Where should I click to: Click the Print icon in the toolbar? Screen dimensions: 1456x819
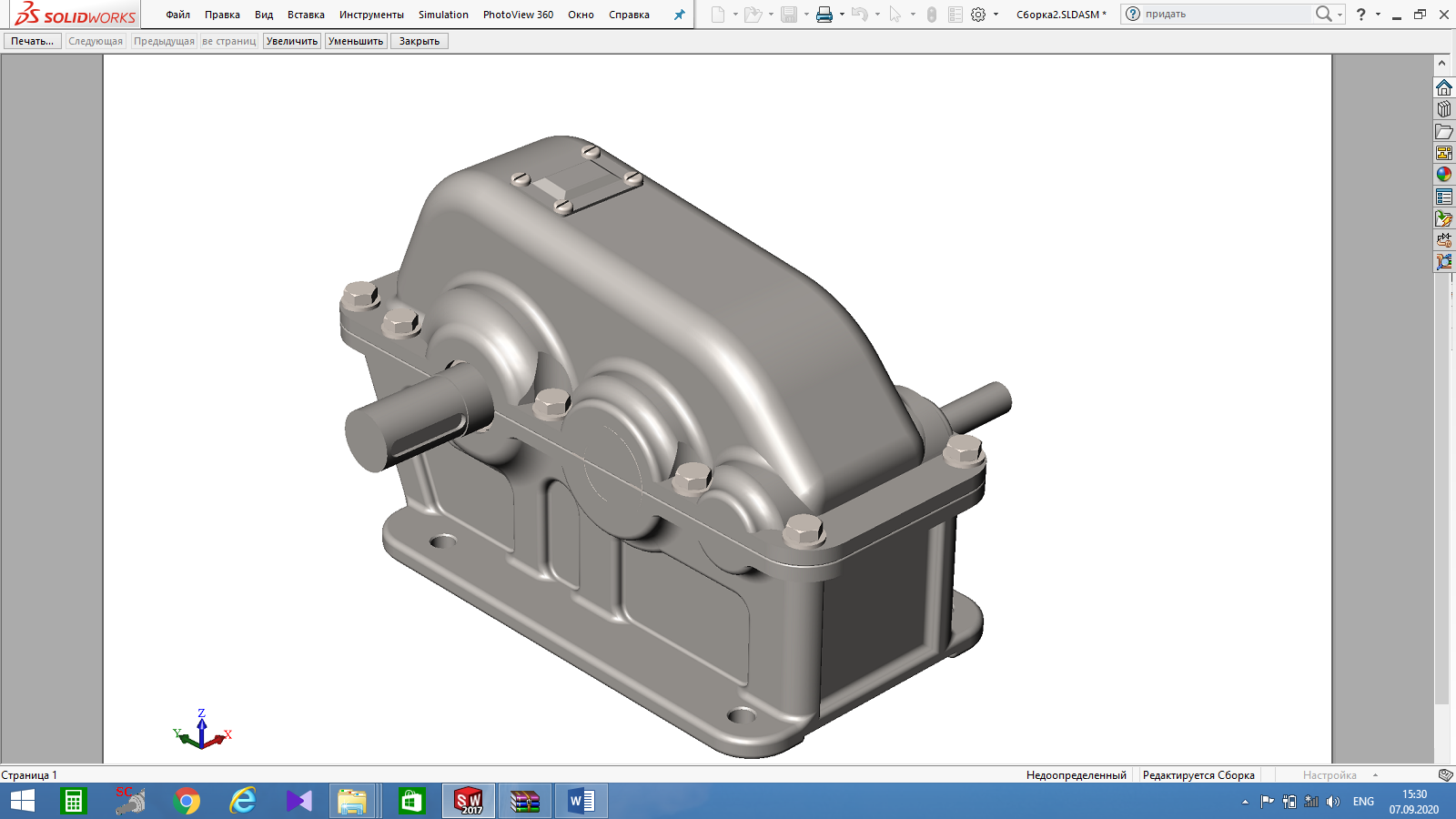(x=824, y=15)
